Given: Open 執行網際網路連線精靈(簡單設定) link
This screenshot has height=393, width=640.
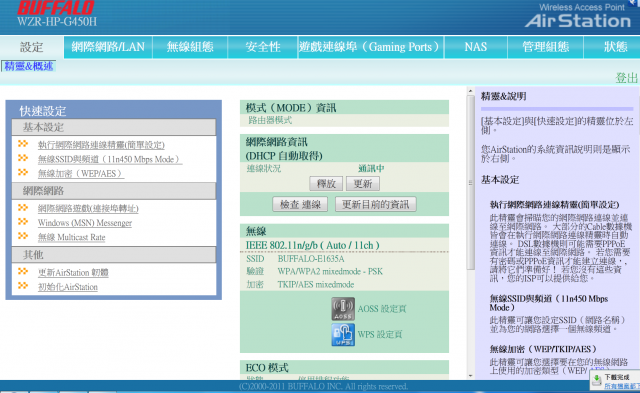Looking at the screenshot, I should coord(101,145).
